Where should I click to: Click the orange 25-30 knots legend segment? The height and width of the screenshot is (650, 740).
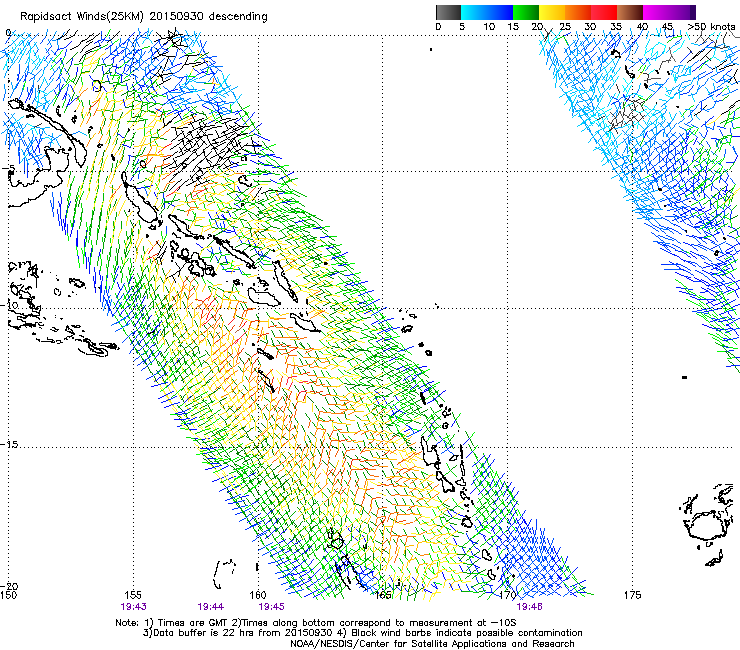point(578,12)
